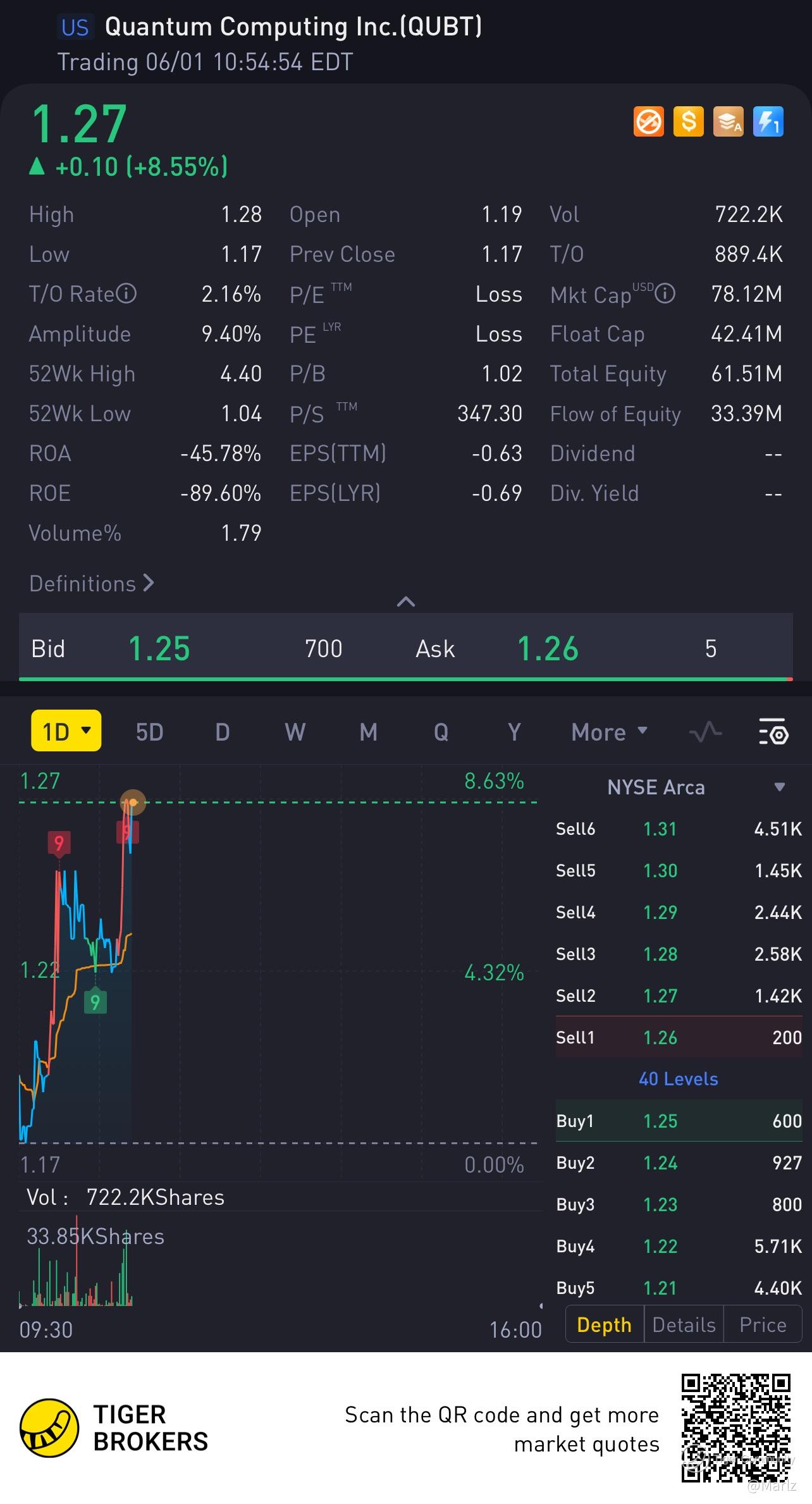Select the weekly W chart tab

[x=295, y=732]
